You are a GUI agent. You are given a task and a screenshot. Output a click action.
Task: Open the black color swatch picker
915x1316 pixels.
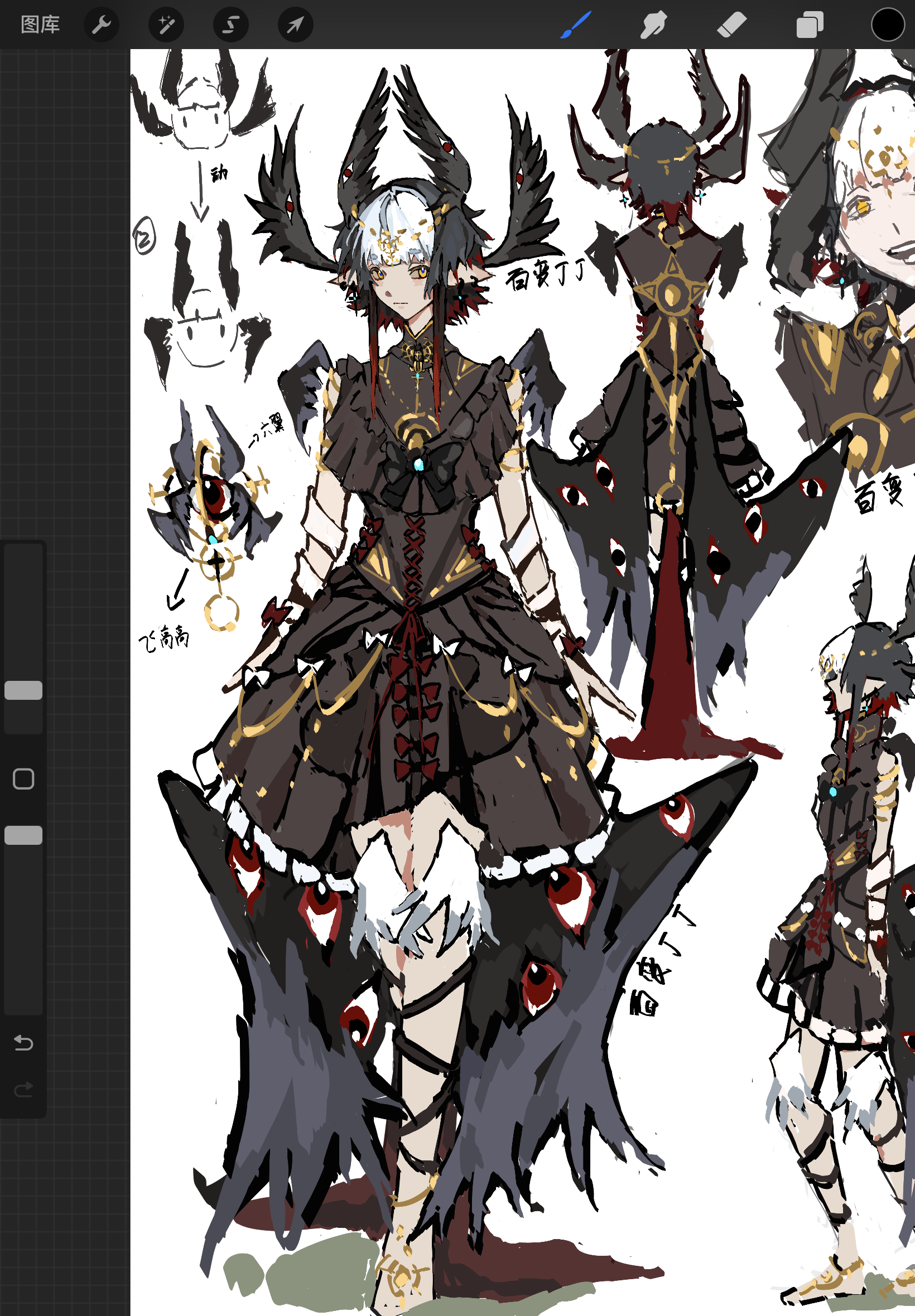[x=888, y=25]
